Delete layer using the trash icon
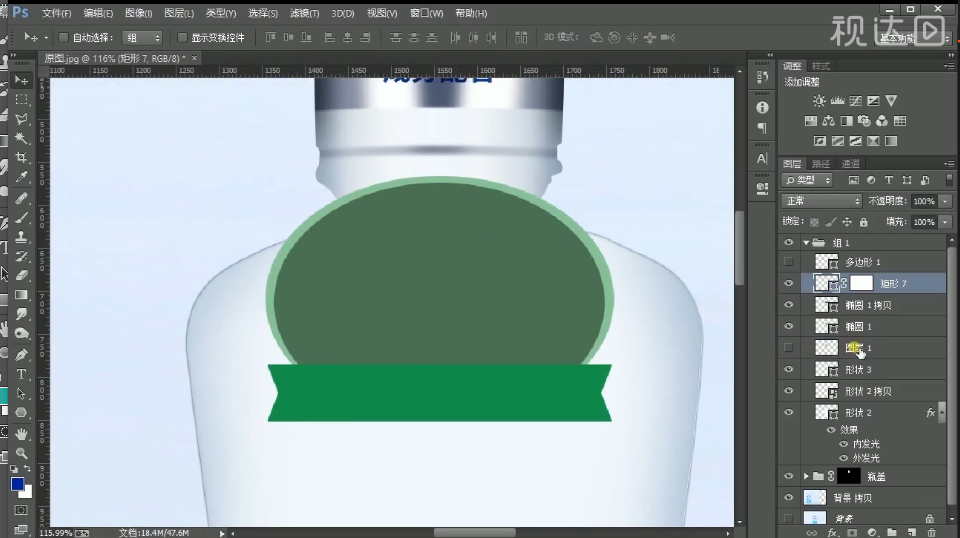960x538 pixels. coord(931,532)
